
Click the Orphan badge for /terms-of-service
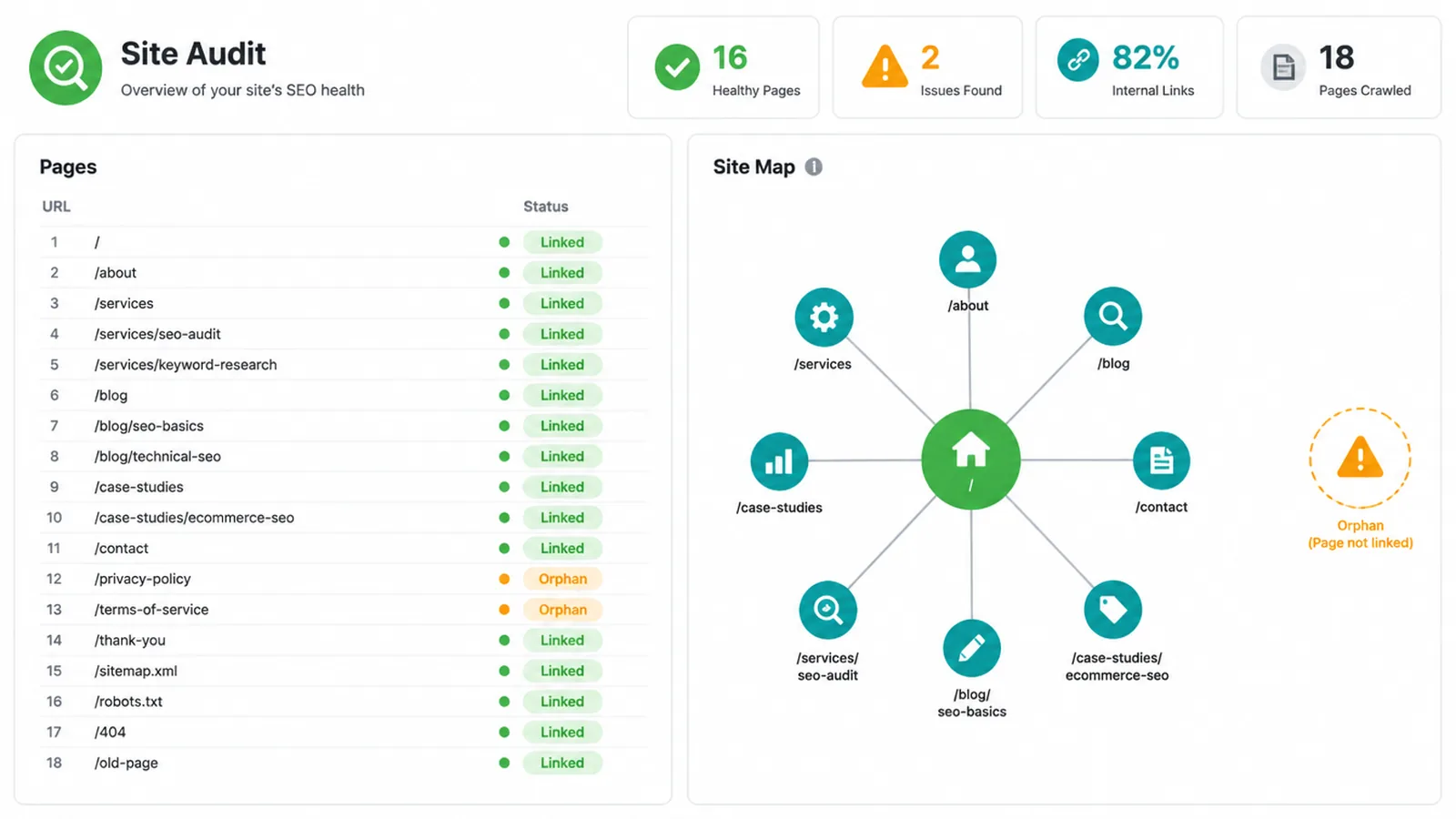(x=562, y=610)
